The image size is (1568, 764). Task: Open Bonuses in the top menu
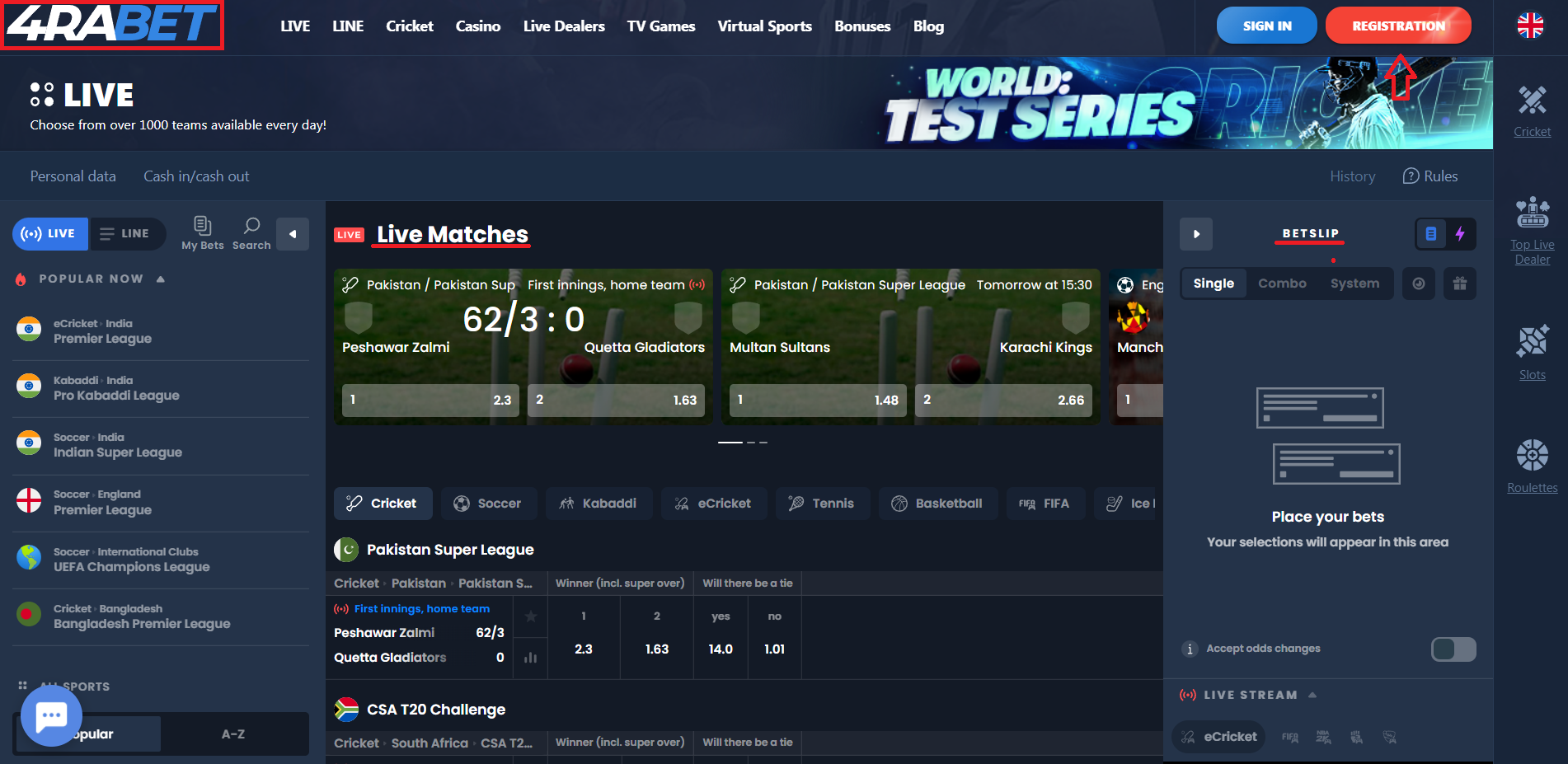coord(862,26)
